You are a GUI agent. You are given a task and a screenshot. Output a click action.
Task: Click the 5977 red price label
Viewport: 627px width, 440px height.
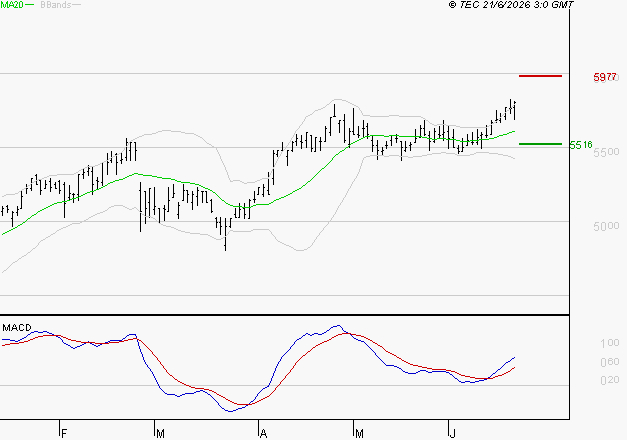[x=605, y=77]
